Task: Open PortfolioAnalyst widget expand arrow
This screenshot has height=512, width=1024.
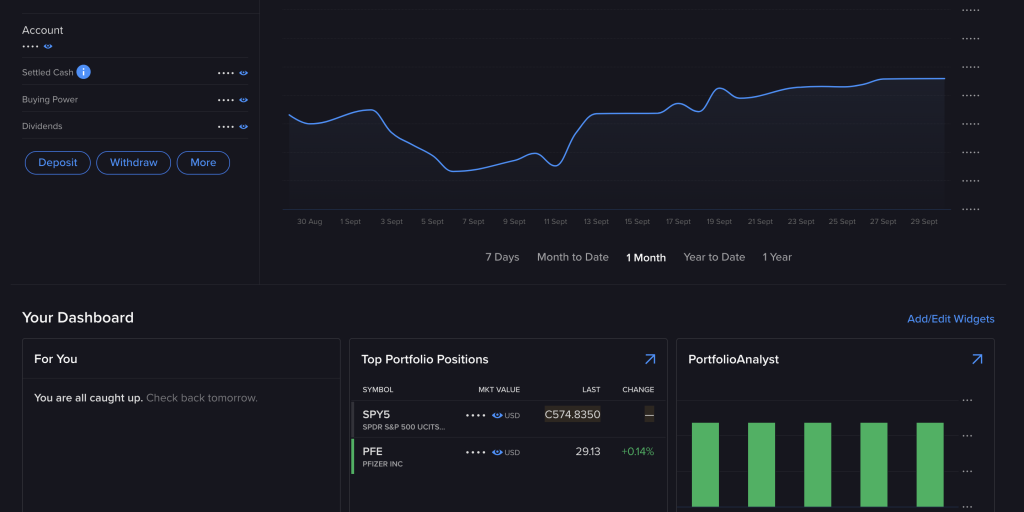Action: point(977,359)
